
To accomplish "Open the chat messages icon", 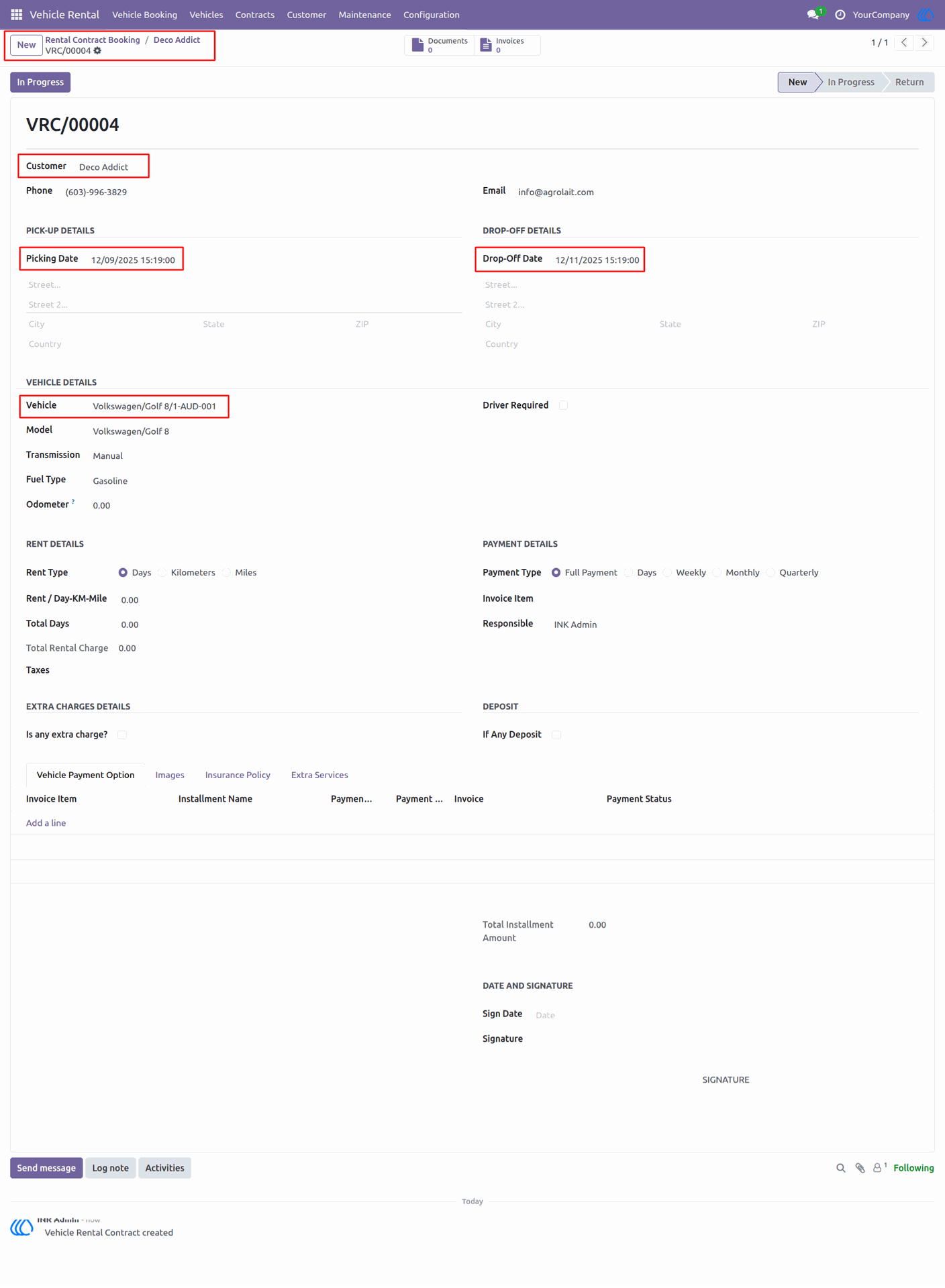I will pos(813,14).
